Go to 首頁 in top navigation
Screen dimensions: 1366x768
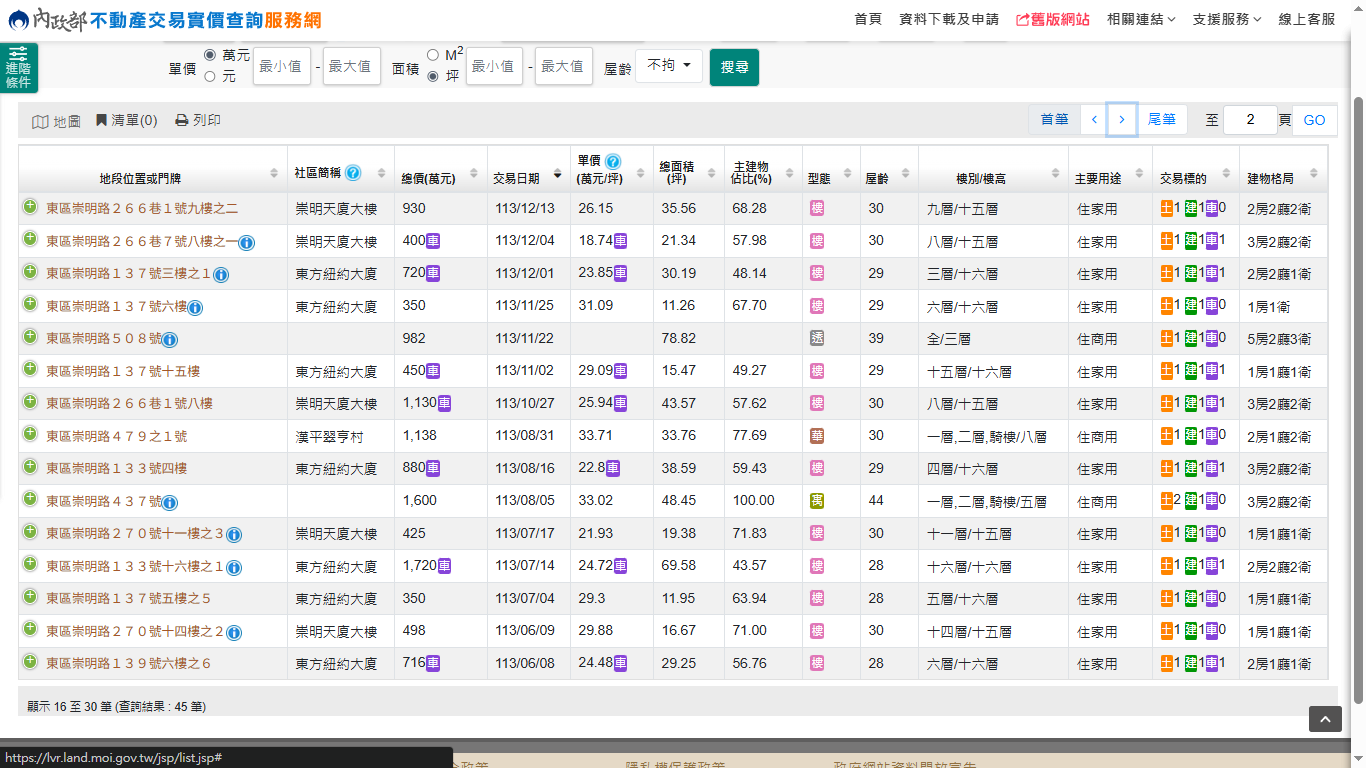(x=868, y=19)
